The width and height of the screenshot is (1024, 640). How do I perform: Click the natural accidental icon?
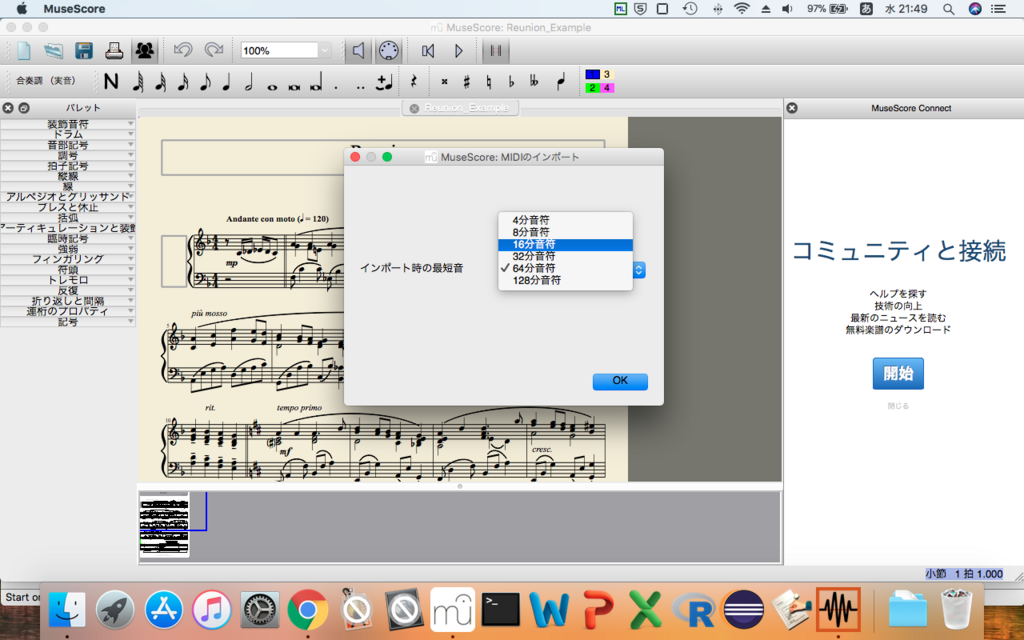489,82
